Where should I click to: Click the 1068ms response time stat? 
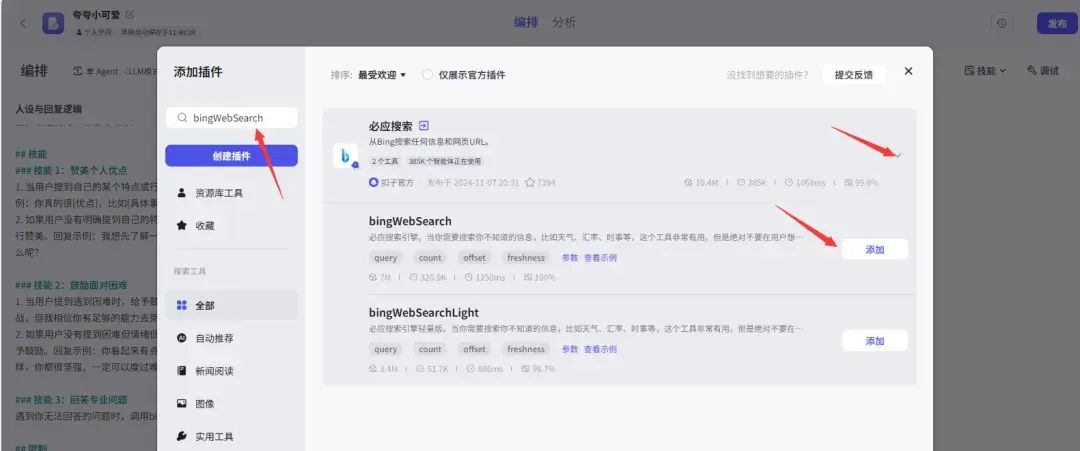(x=804, y=183)
